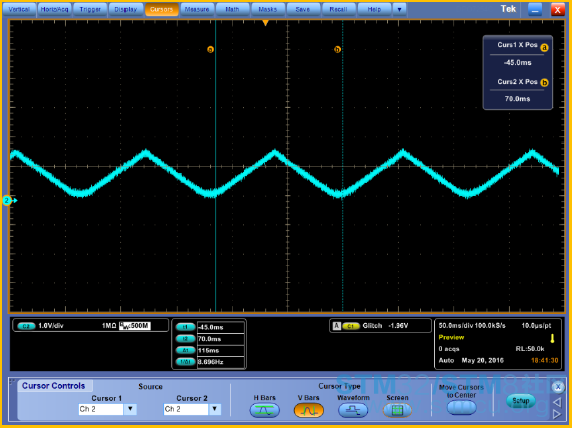Click the C1 trigger source badge
This screenshot has height=430, width=573.
click(x=350, y=326)
